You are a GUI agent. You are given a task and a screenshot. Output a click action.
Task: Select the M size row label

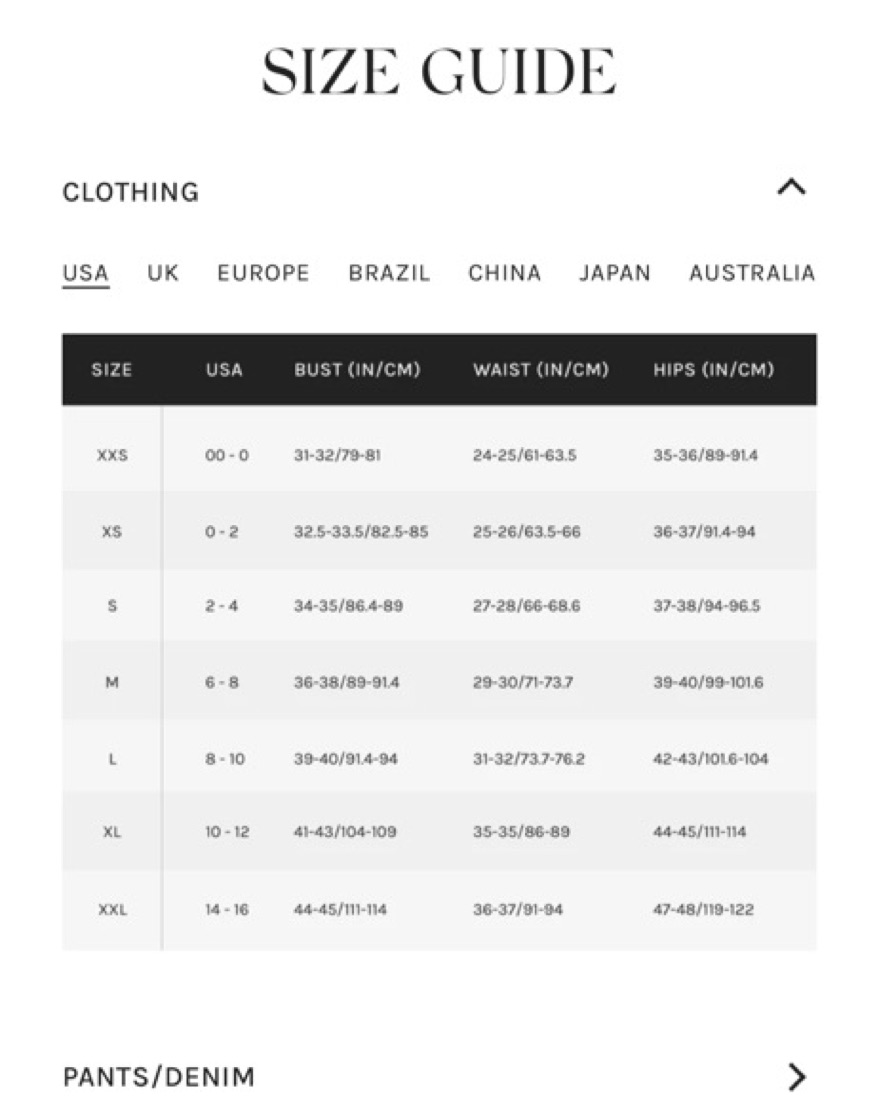coord(112,682)
